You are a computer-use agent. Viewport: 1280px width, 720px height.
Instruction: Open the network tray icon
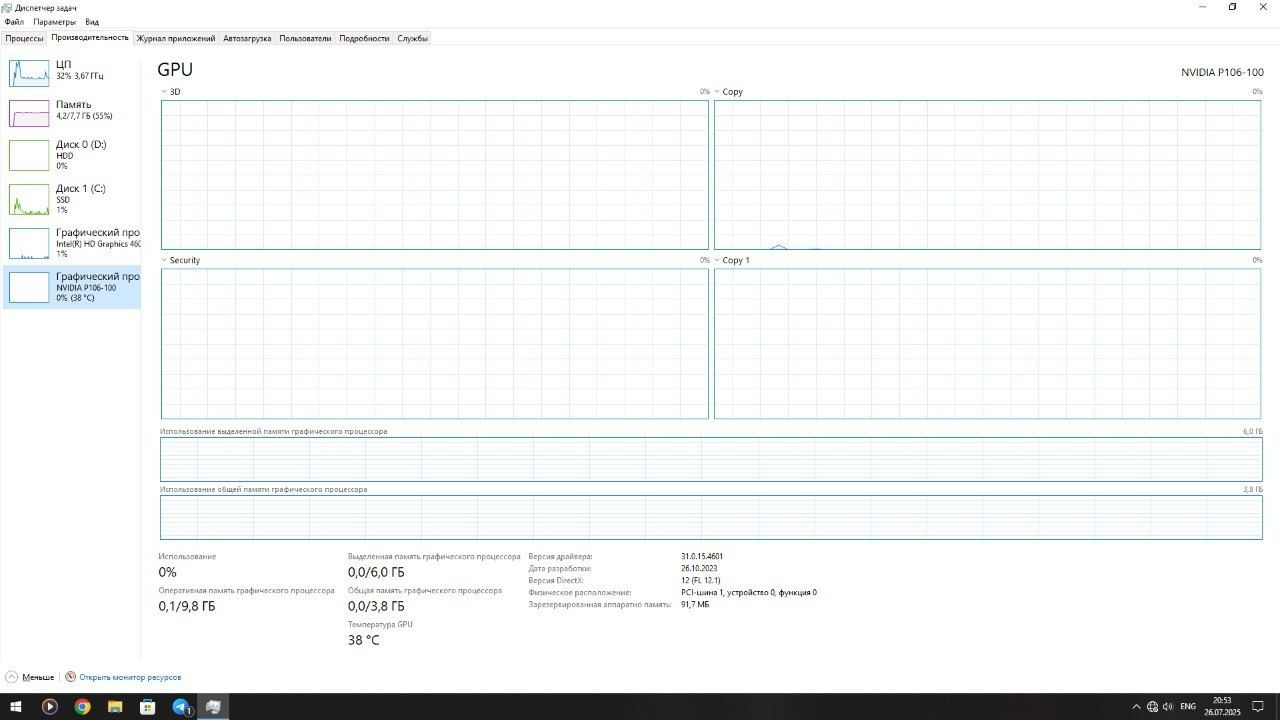tap(1152, 707)
